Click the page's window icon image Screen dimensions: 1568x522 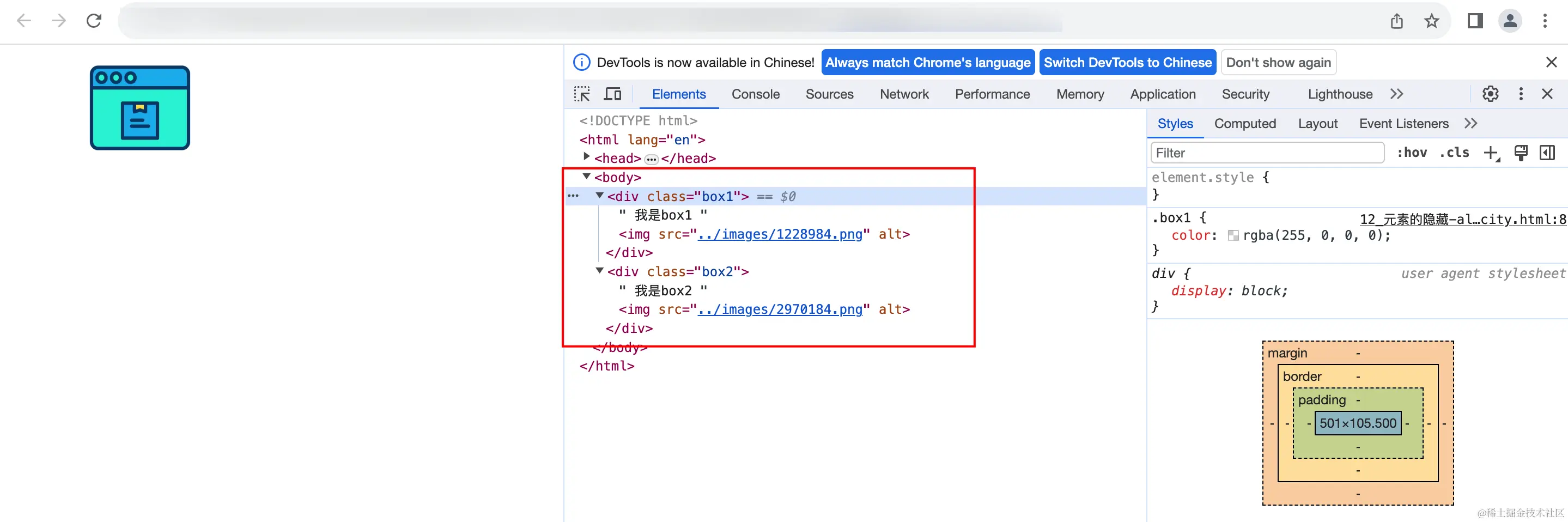140,108
